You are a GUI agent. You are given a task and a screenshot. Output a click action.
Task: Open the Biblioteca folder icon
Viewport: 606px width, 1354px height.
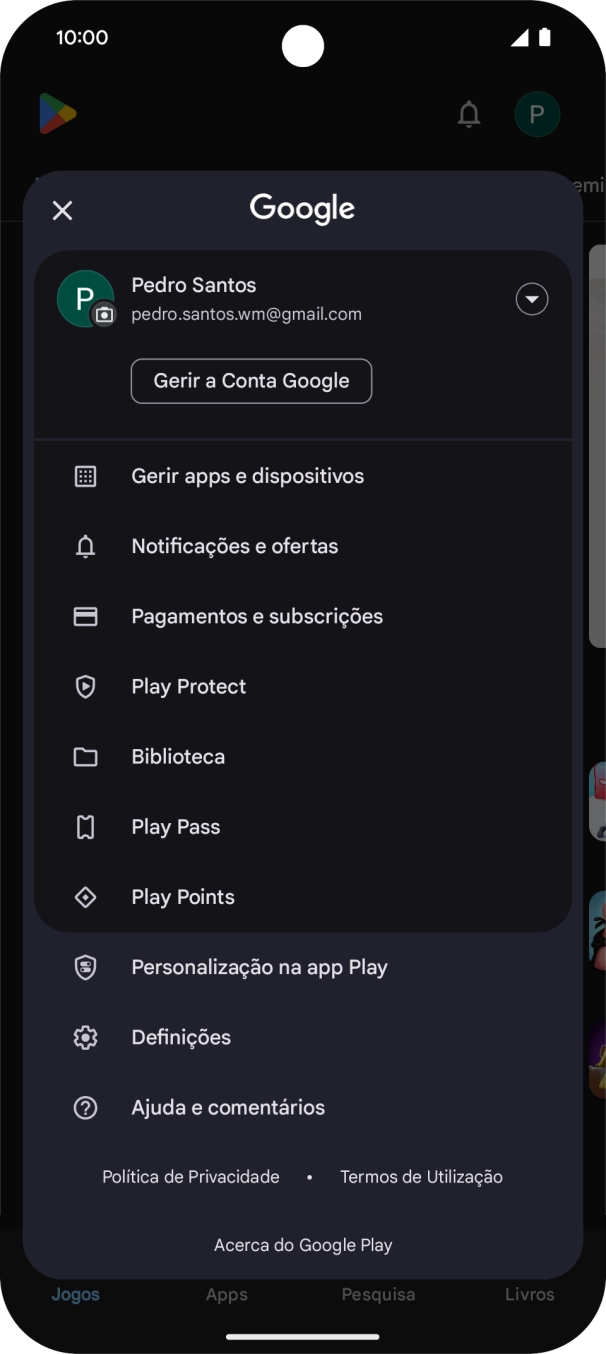coord(85,756)
